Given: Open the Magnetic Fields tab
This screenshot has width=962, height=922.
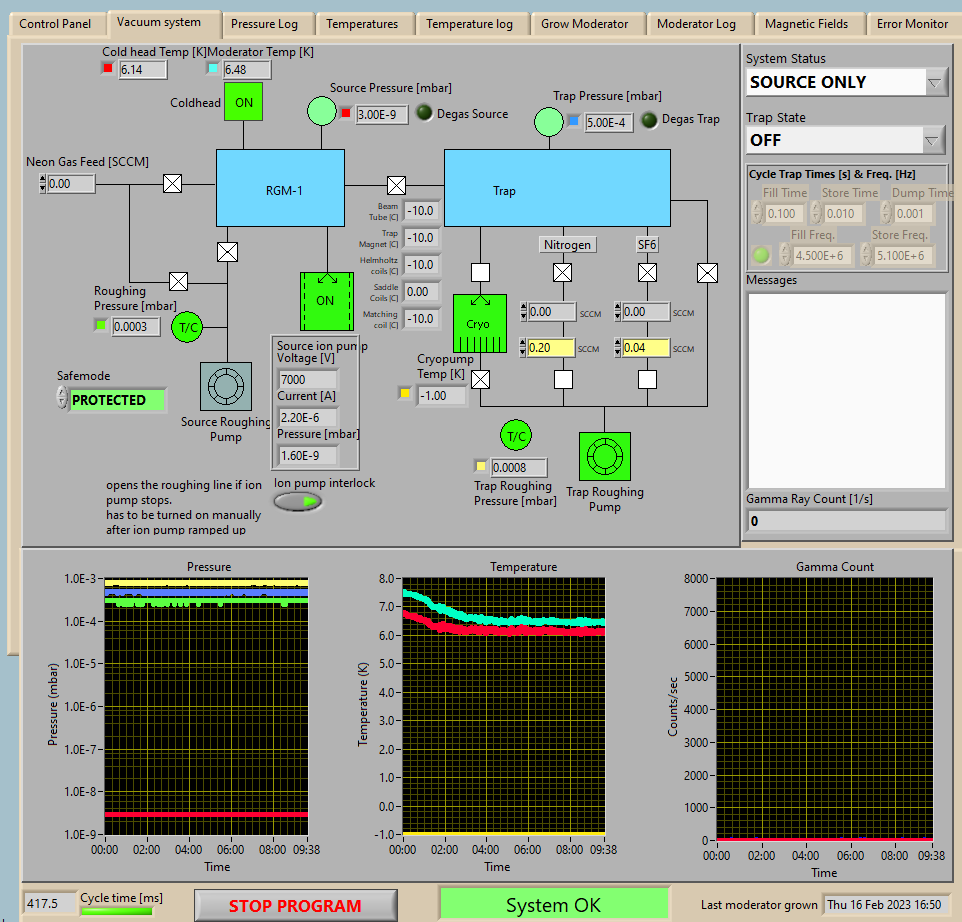Looking at the screenshot, I should (806, 24).
